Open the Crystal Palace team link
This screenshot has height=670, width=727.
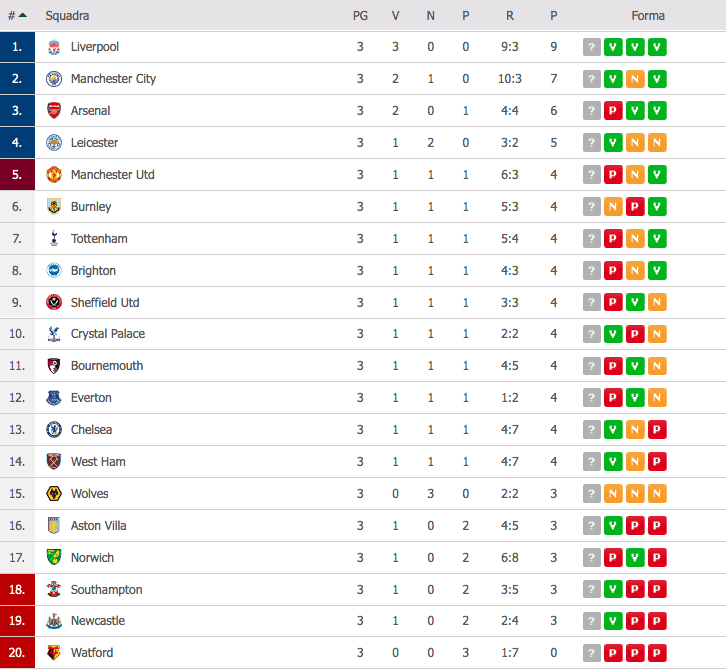(x=108, y=334)
